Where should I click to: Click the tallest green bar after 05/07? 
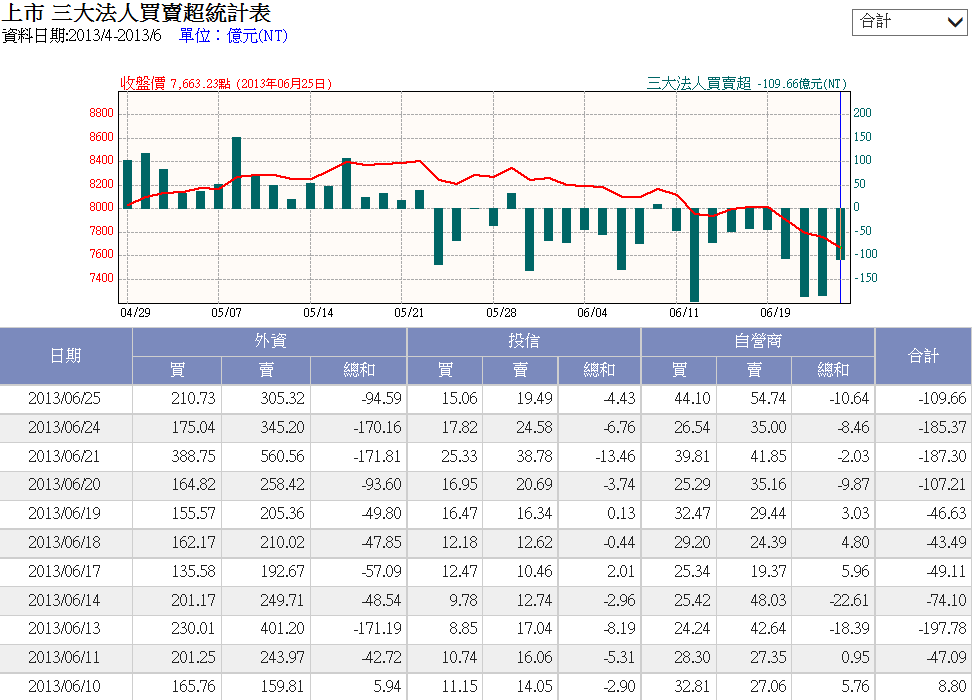point(236,172)
